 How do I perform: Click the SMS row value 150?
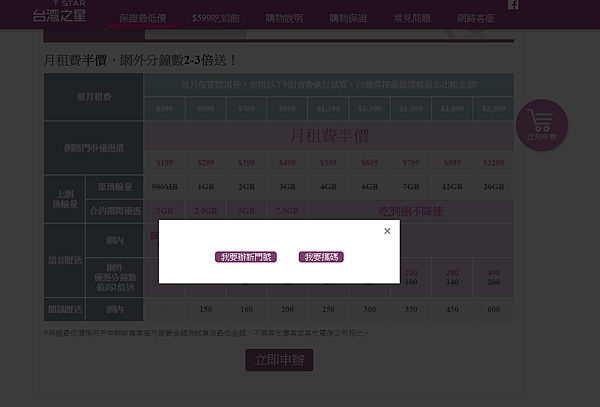tap(205, 309)
